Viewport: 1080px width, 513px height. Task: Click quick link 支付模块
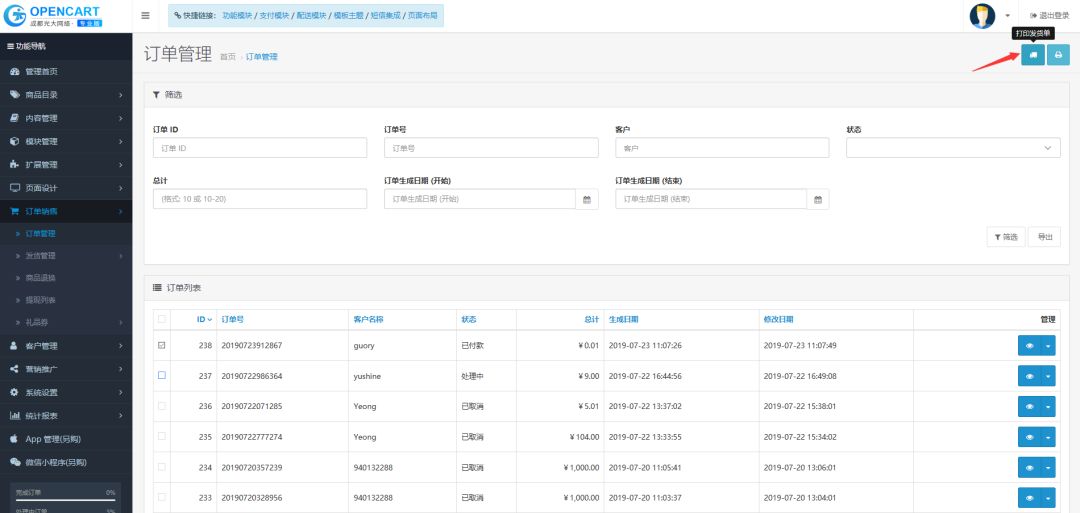coord(274,15)
